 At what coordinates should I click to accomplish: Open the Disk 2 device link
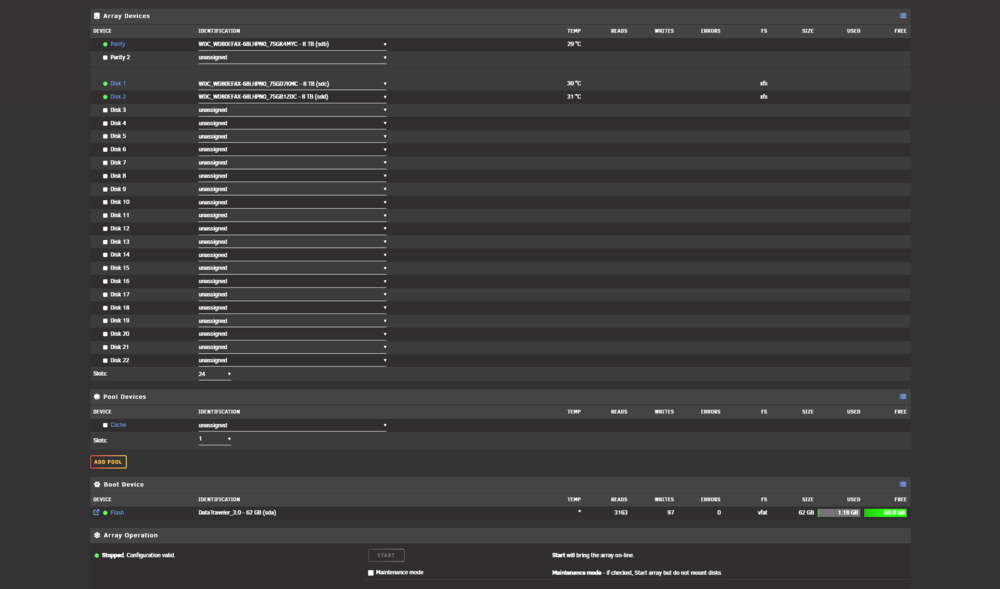118,97
